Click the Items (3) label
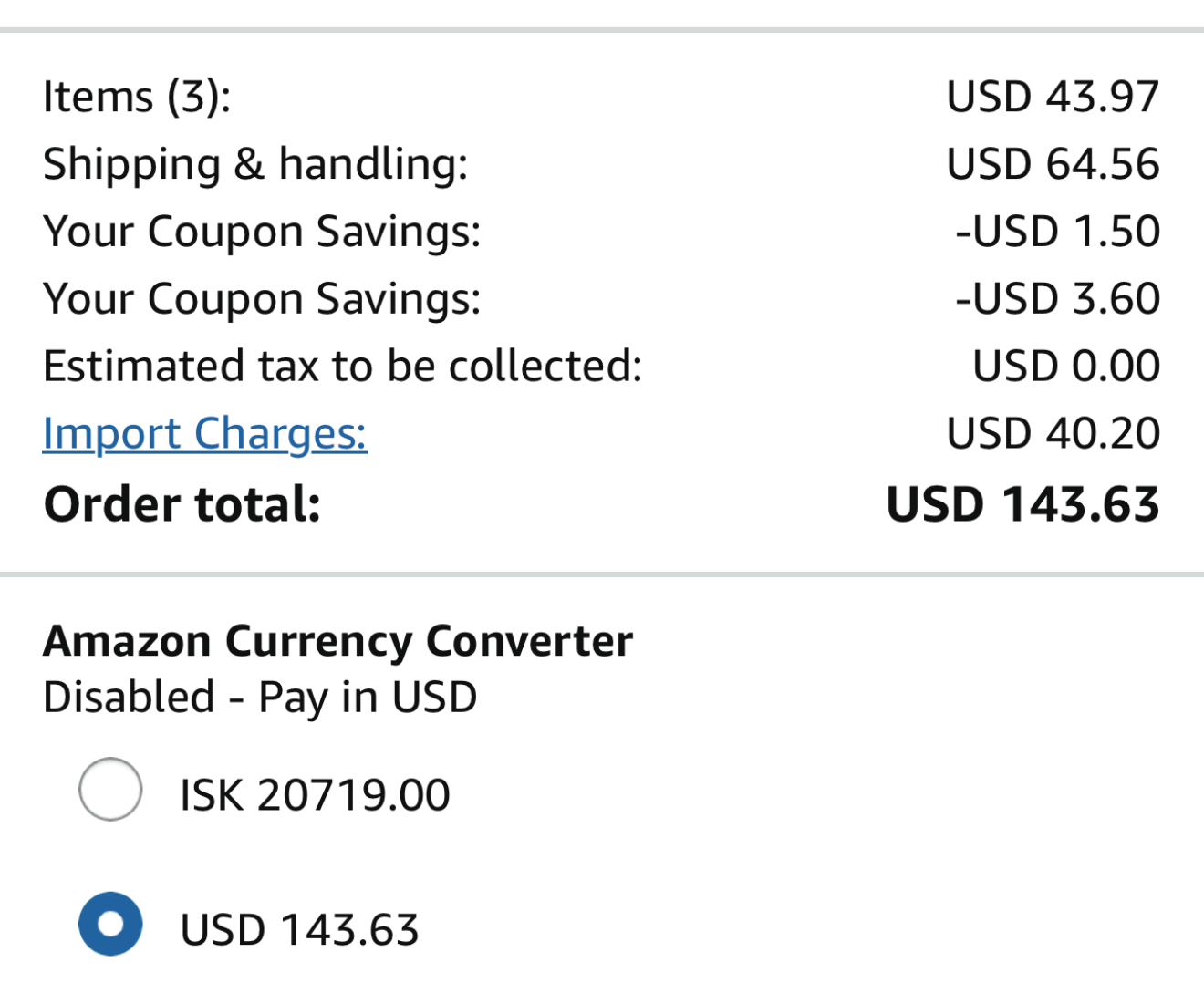 [137, 97]
